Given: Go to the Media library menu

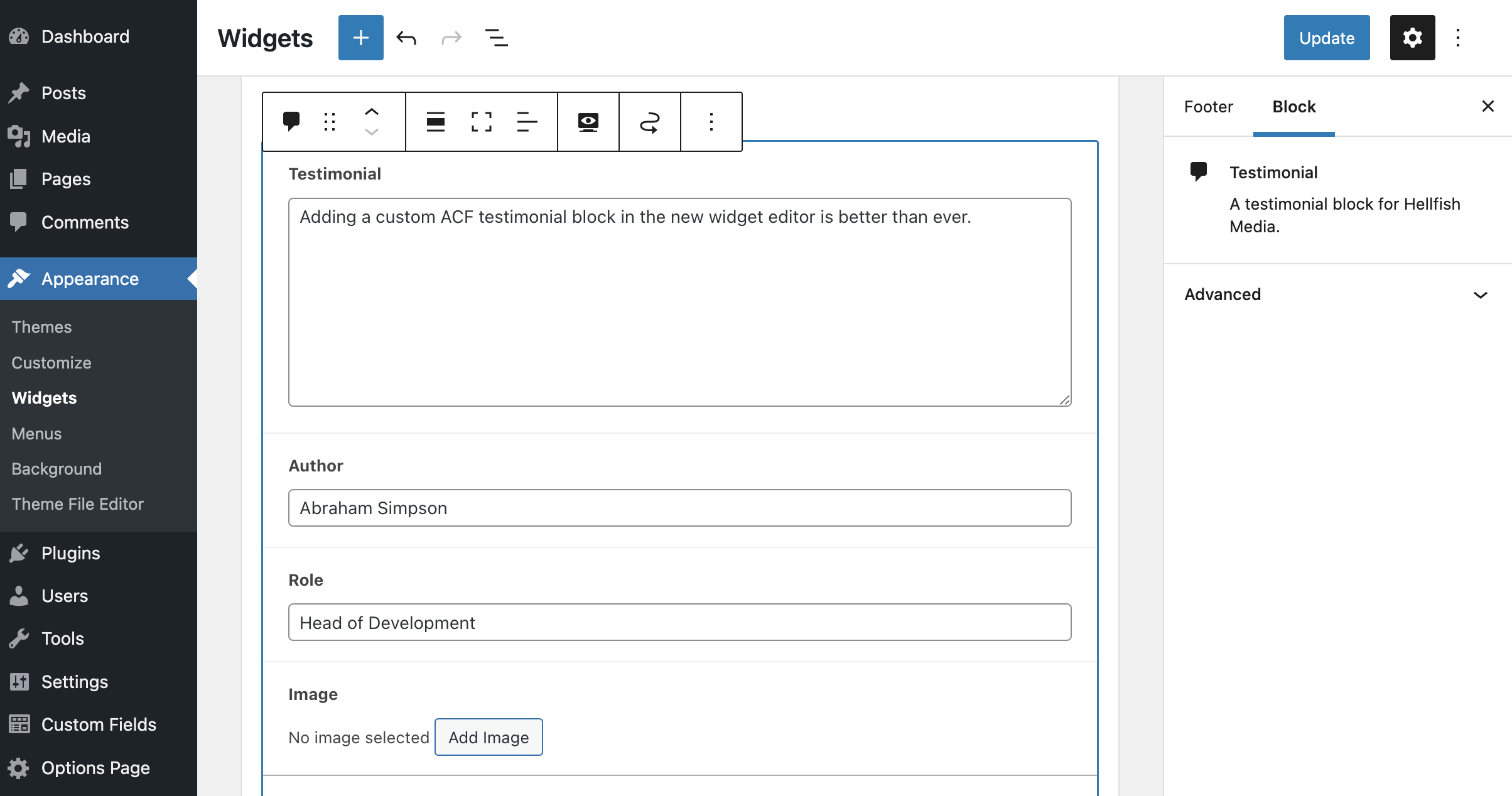Looking at the screenshot, I should pyautogui.click(x=99, y=136).
